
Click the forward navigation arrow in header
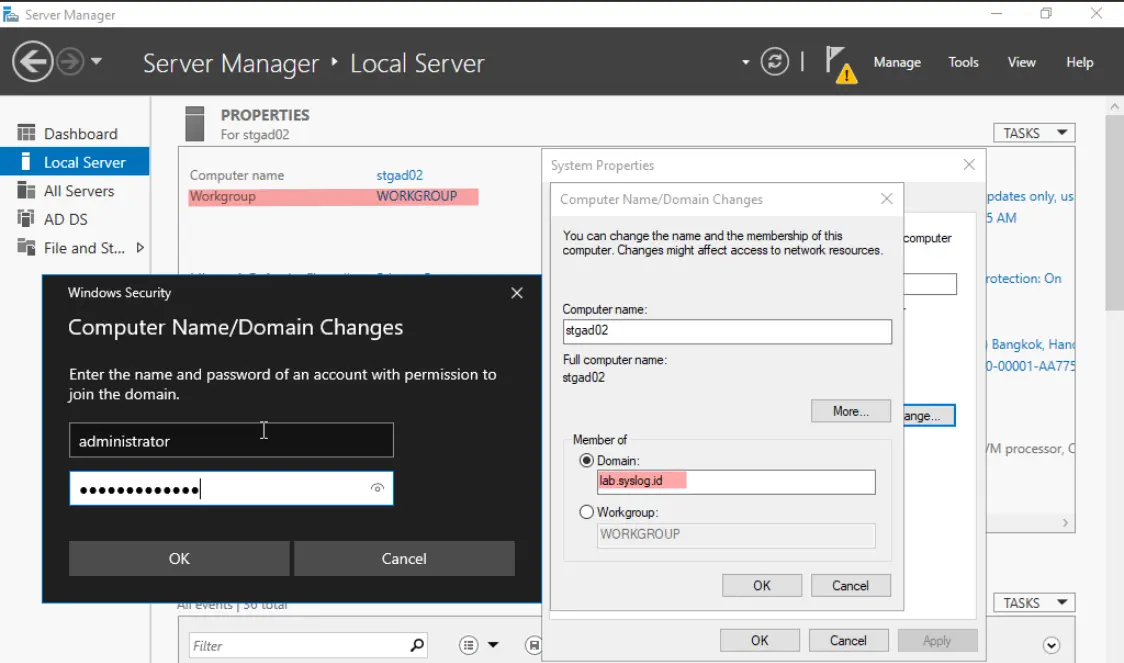(70, 62)
